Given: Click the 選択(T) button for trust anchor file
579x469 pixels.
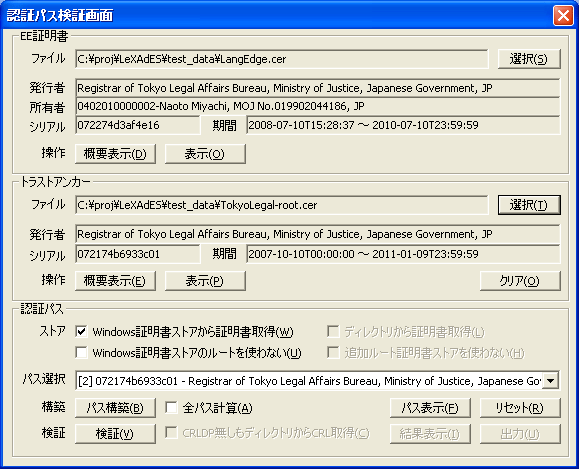Looking at the screenshot, I should tap(529, 205).
